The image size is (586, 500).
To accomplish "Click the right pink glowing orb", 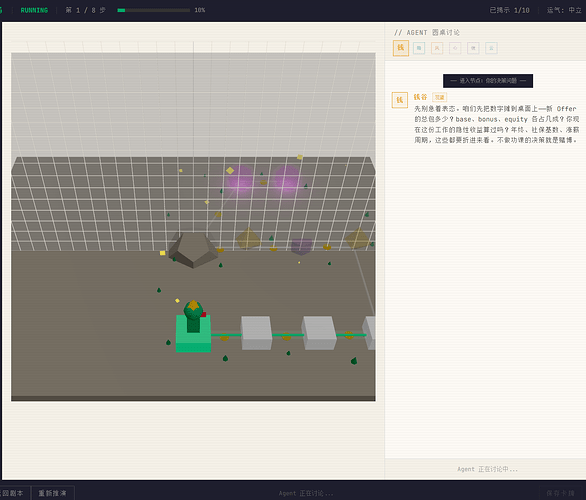I will point(287,179).
